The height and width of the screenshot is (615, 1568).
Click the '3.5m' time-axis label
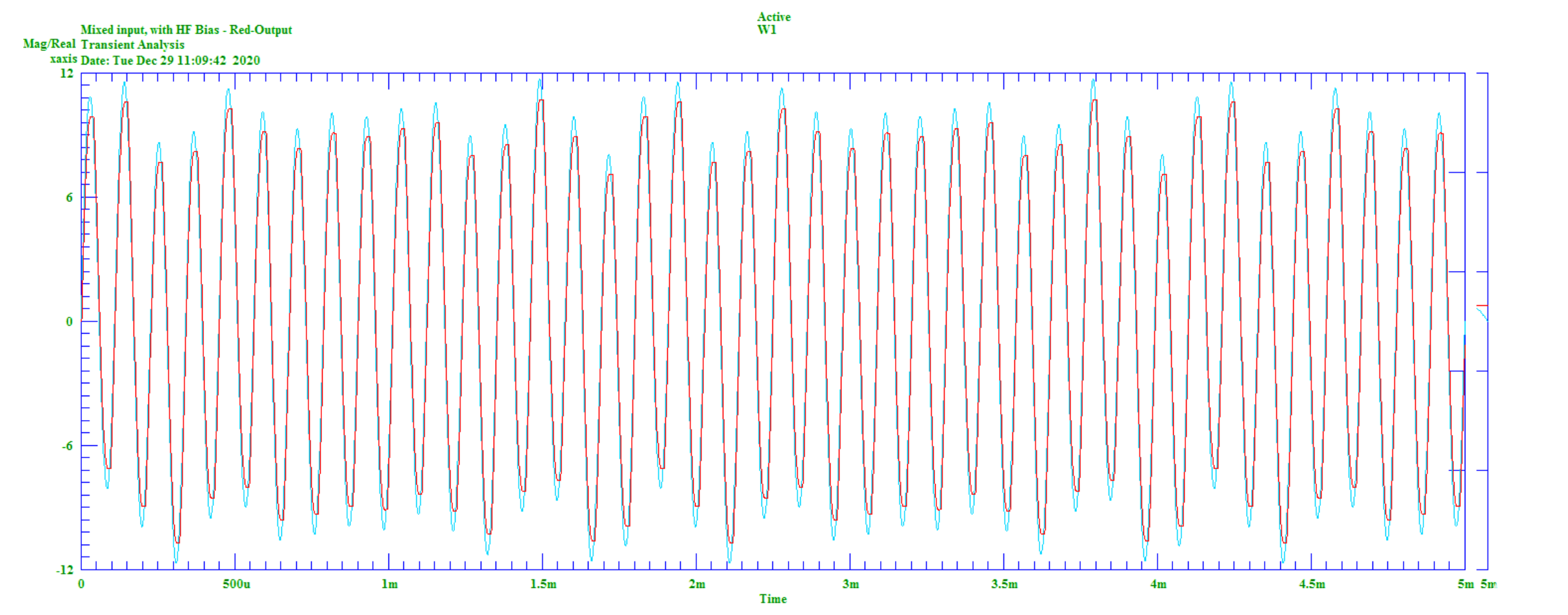pos(1005,584)
